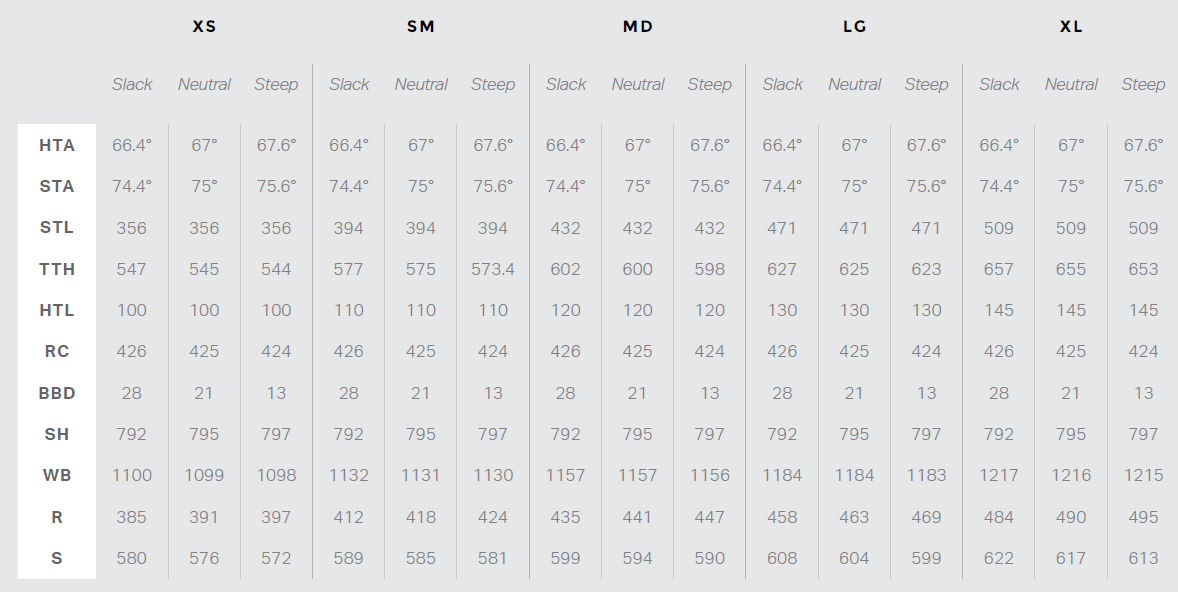1178x592 pixels.
Task: Click the MD size heading
Action: point(638,26)
